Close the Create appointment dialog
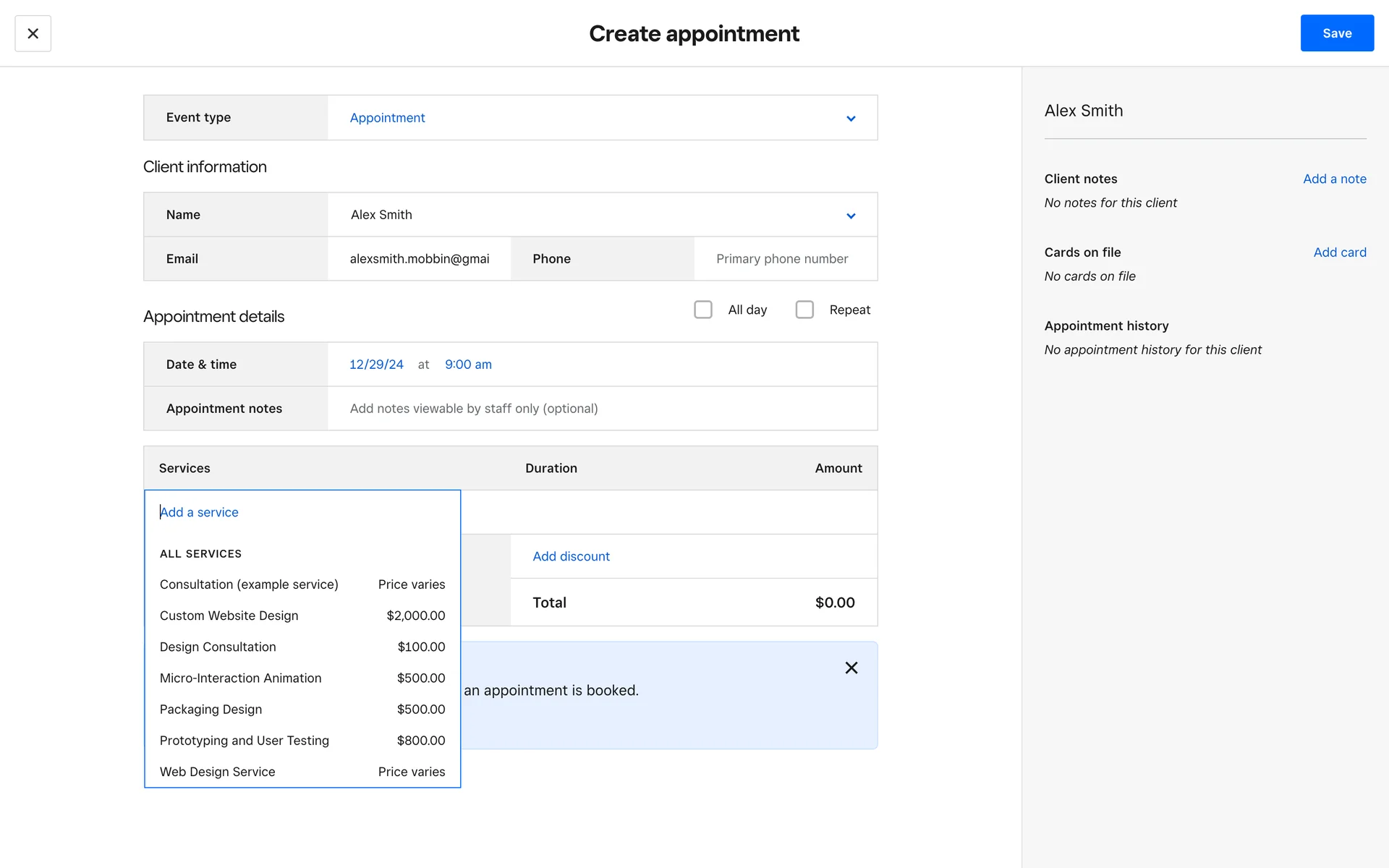1389x868 pixels. click(33, 33)
